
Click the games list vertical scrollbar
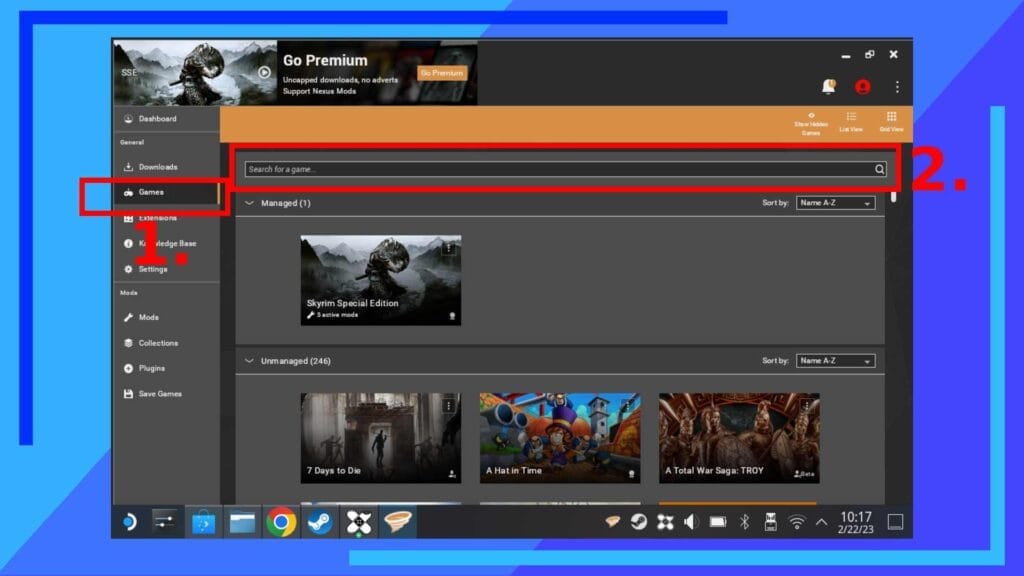point(893,196)
